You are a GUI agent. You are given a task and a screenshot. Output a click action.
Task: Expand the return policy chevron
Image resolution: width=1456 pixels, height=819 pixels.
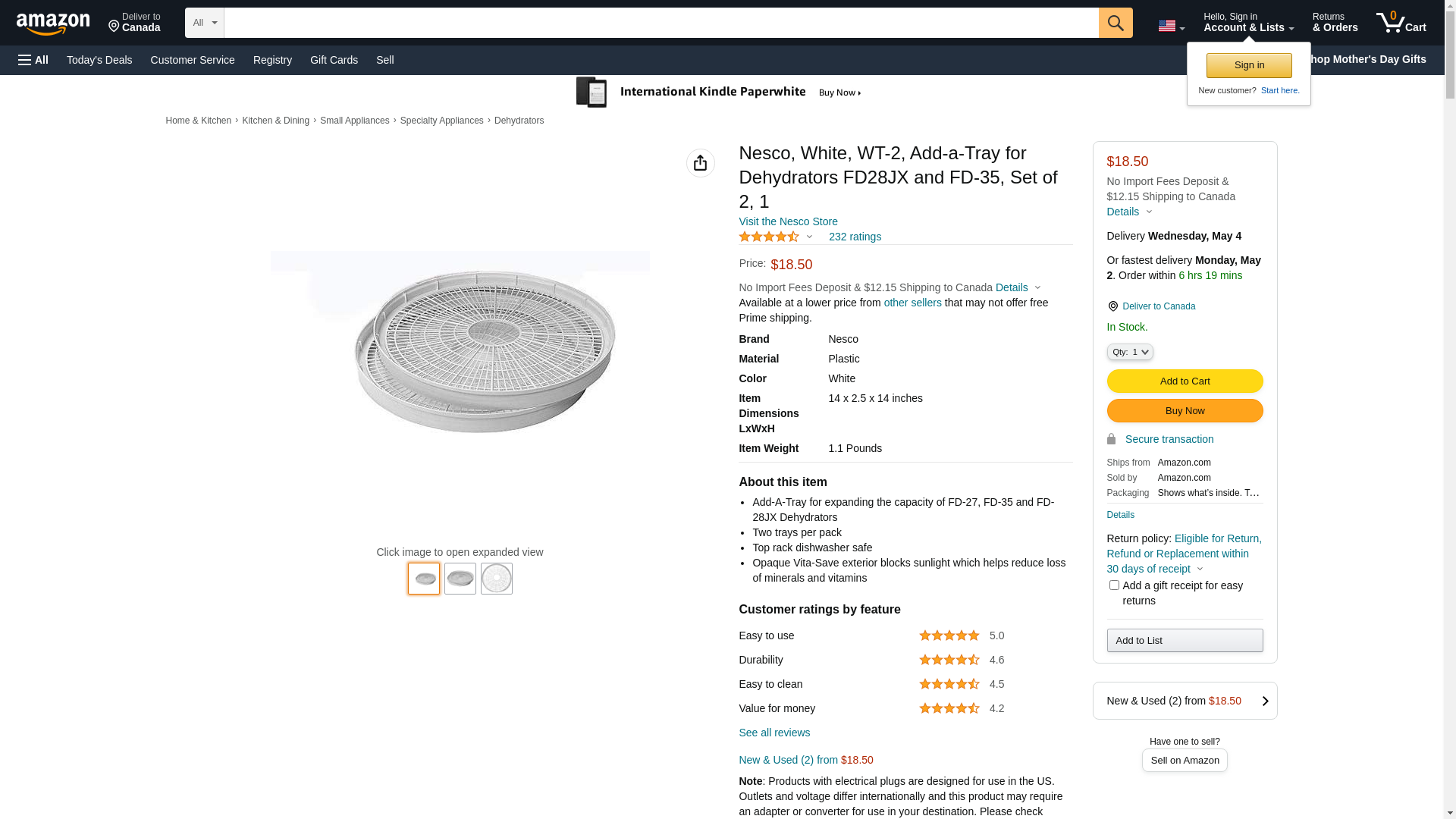point(1200,569)
